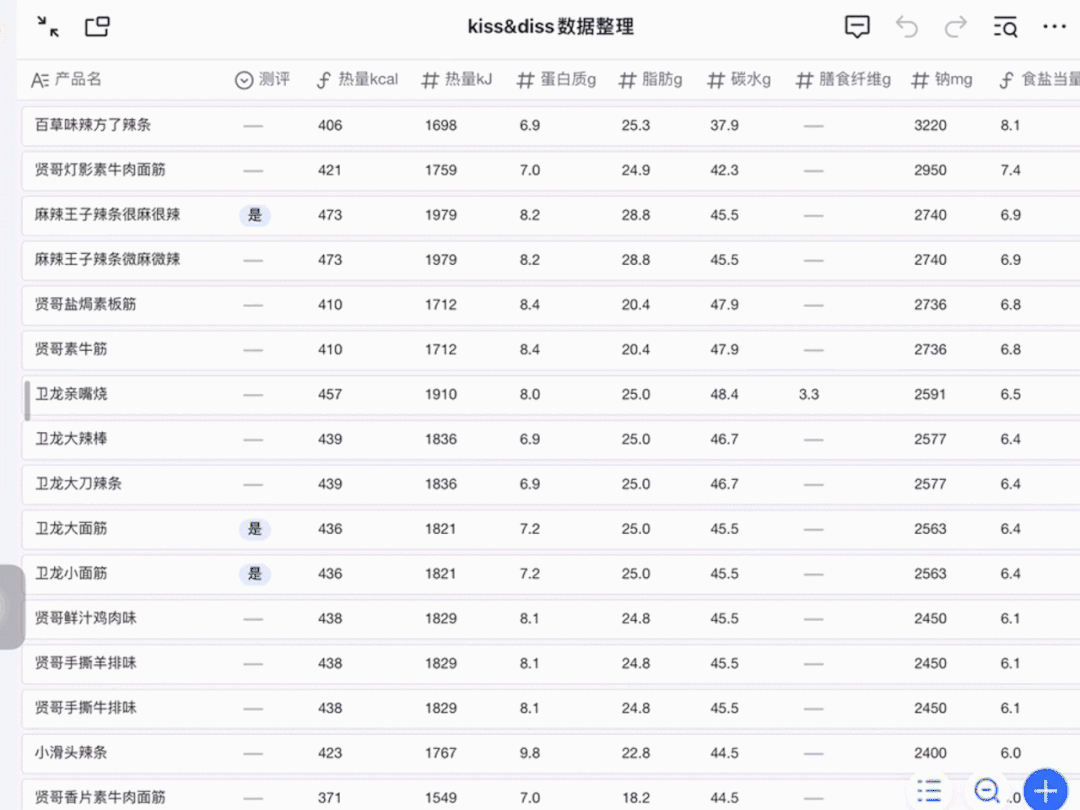Select the 蛋白质g column header

click(557, 80)
